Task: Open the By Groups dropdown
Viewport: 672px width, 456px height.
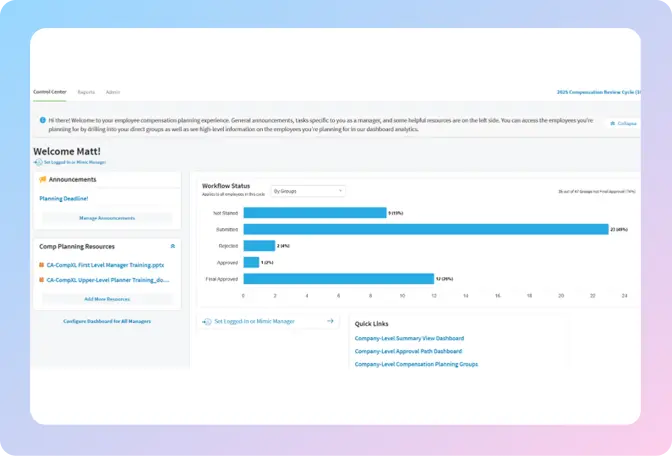Action: pos(308,191)
